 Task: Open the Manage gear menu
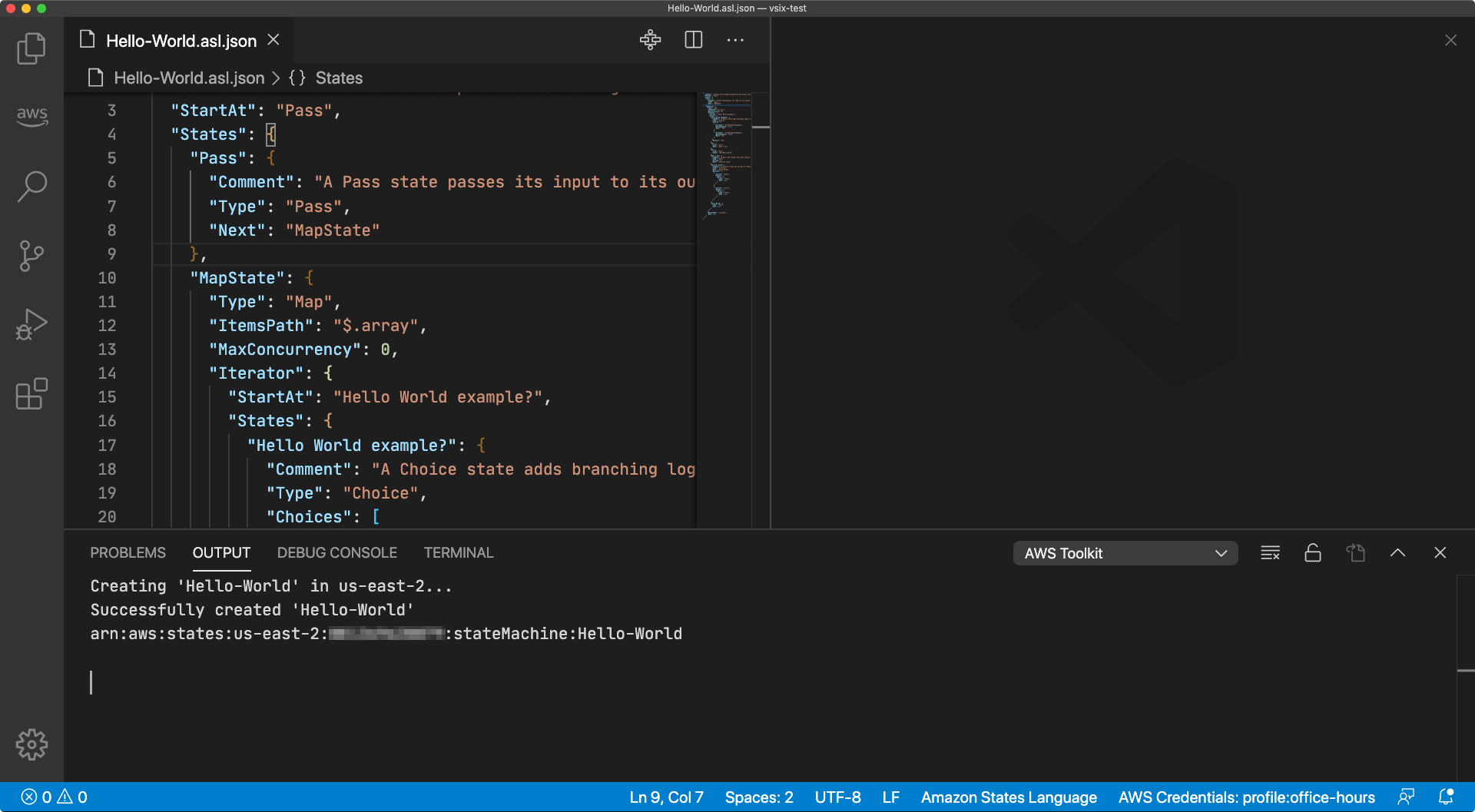(31, 744)
